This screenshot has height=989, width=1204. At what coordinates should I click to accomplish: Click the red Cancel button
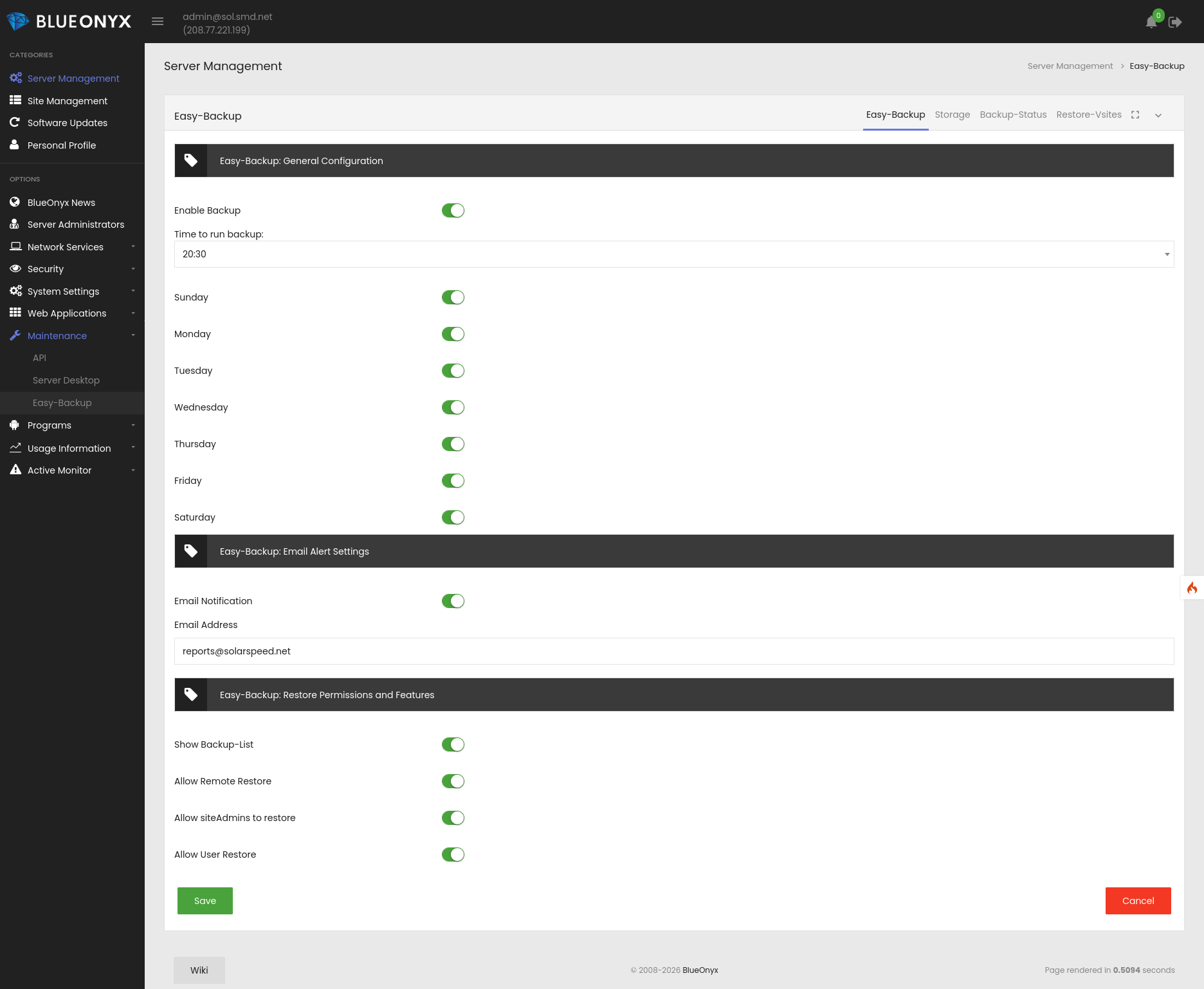tap(1138, 901)
